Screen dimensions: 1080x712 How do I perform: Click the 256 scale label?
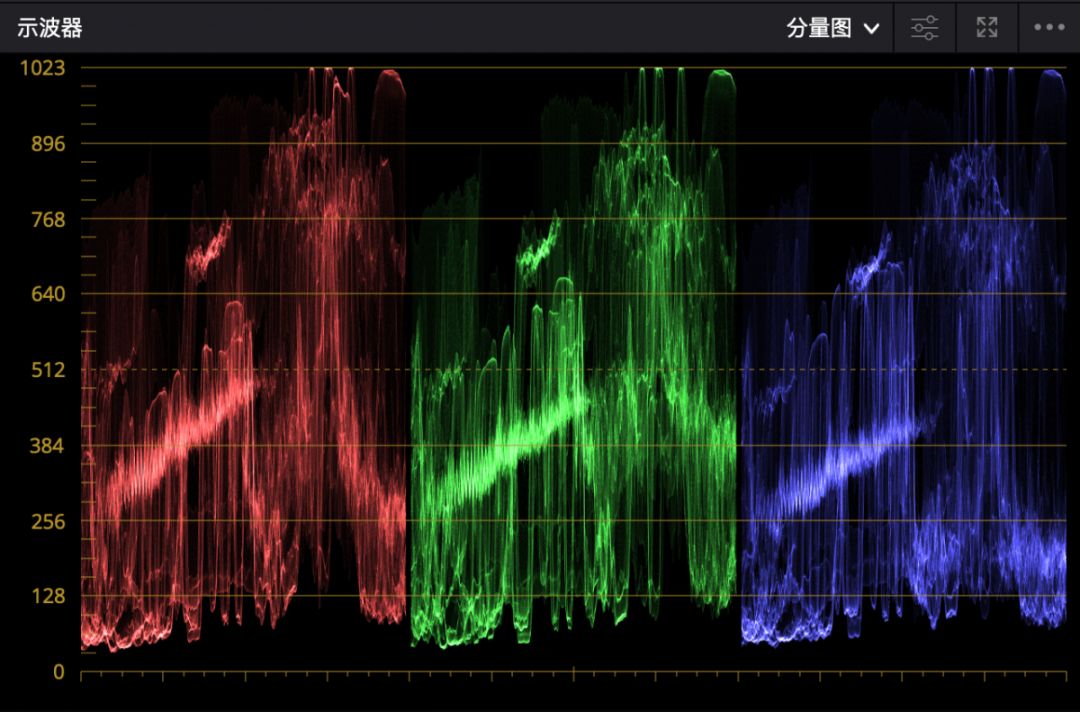click(48, 521)
